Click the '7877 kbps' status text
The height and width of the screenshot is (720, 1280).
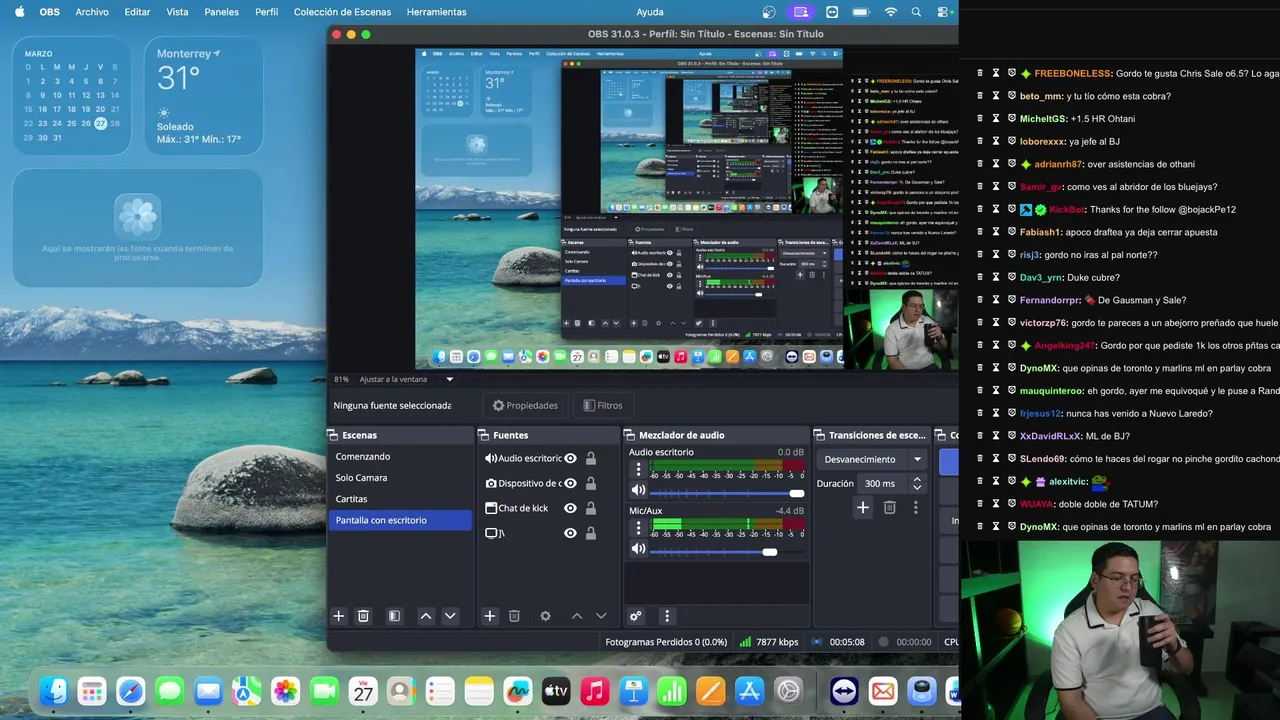pyautogui.click(x=777, y=642)
